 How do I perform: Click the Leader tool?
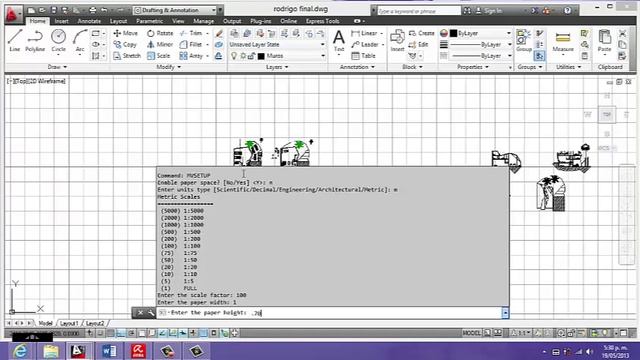tap(365, 44)
